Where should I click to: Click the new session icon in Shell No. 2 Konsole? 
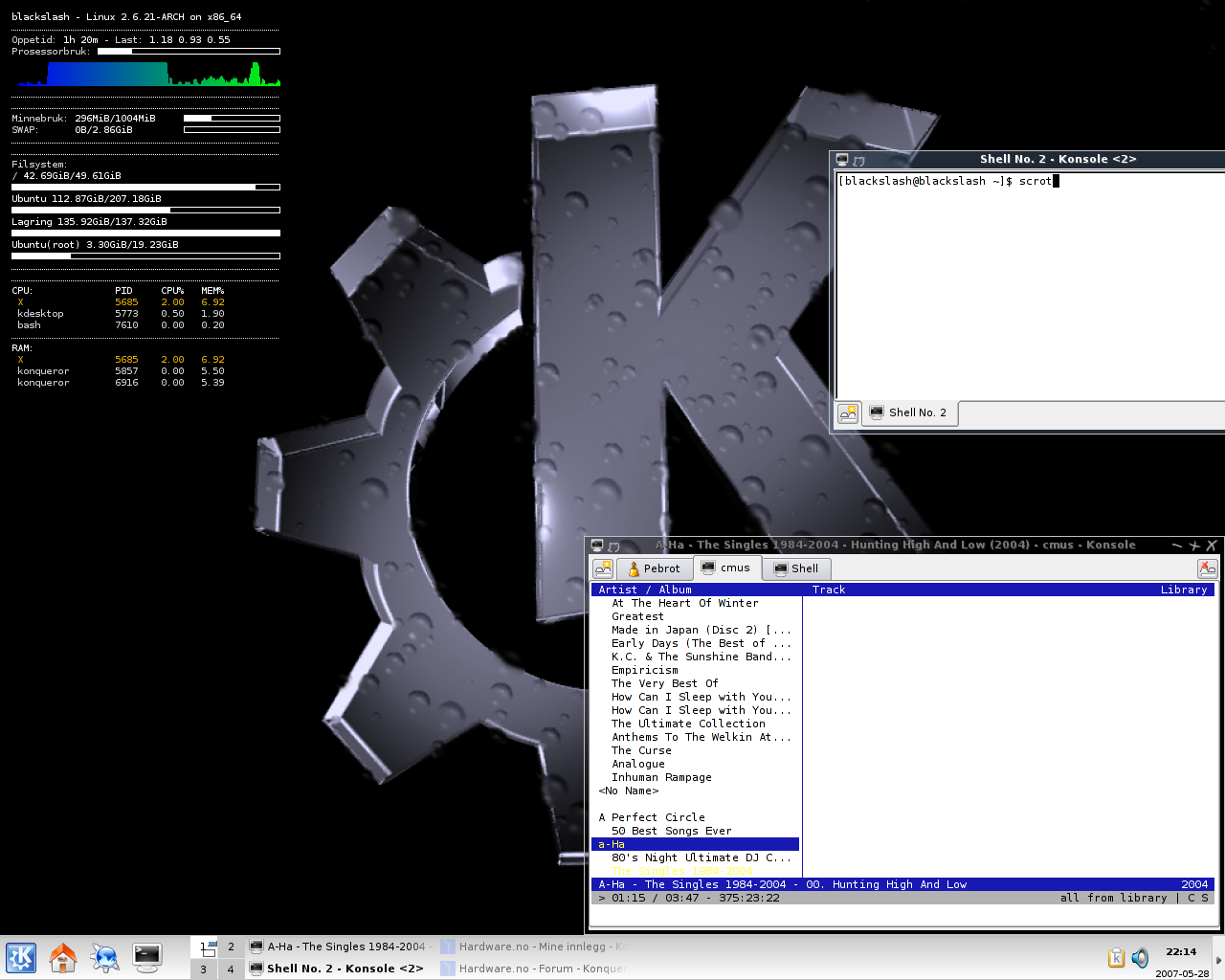click(848, 412)
